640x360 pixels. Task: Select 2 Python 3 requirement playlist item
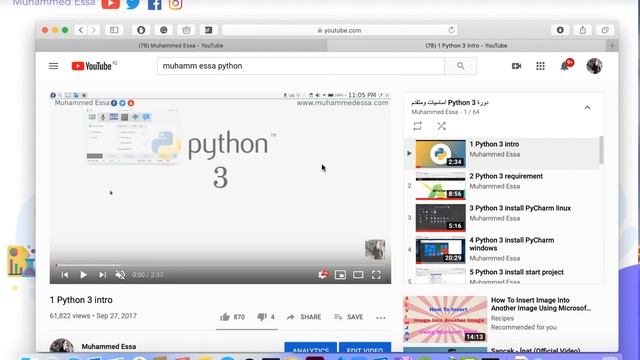(502, 185)
